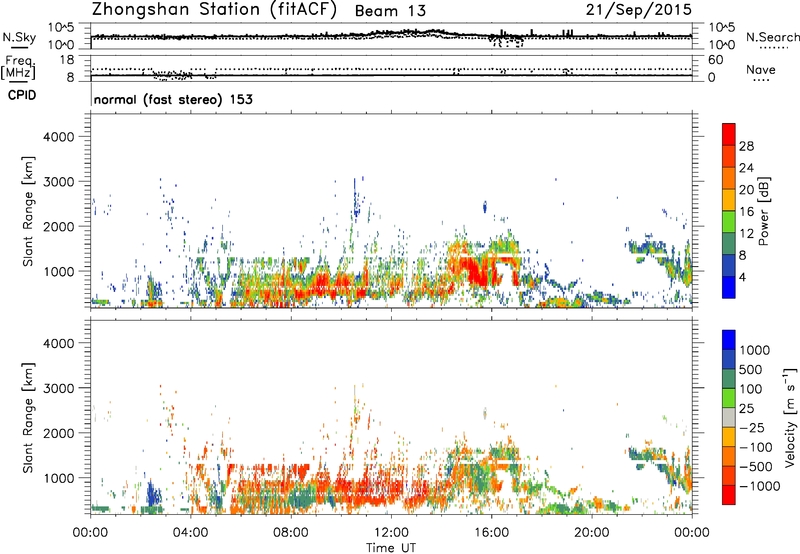Click the '-1000' value on velocity colorbar
The height and width of the screenshot is (554, 800).
759,486
